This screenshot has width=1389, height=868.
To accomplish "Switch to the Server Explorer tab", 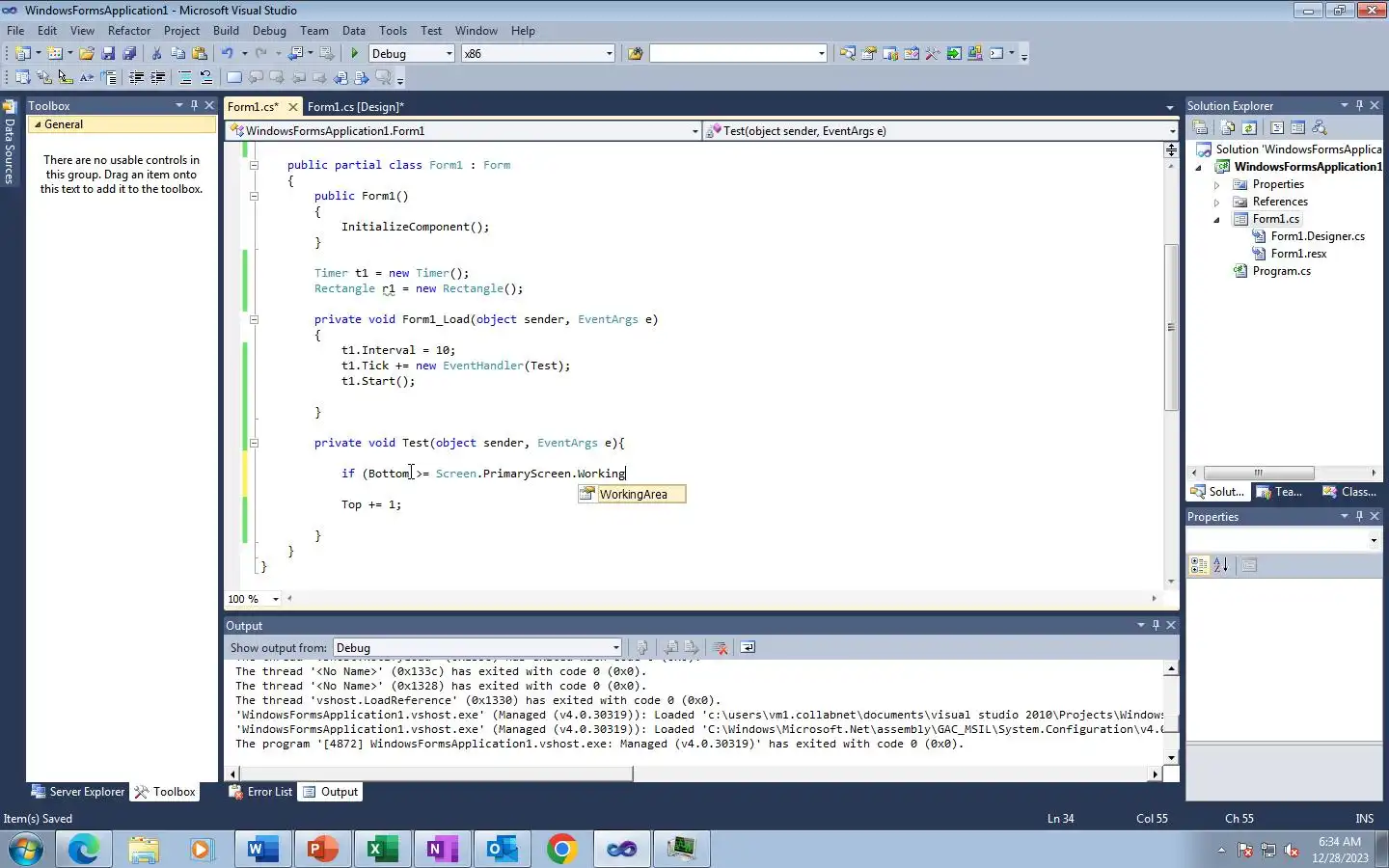I will click(78, 792).
